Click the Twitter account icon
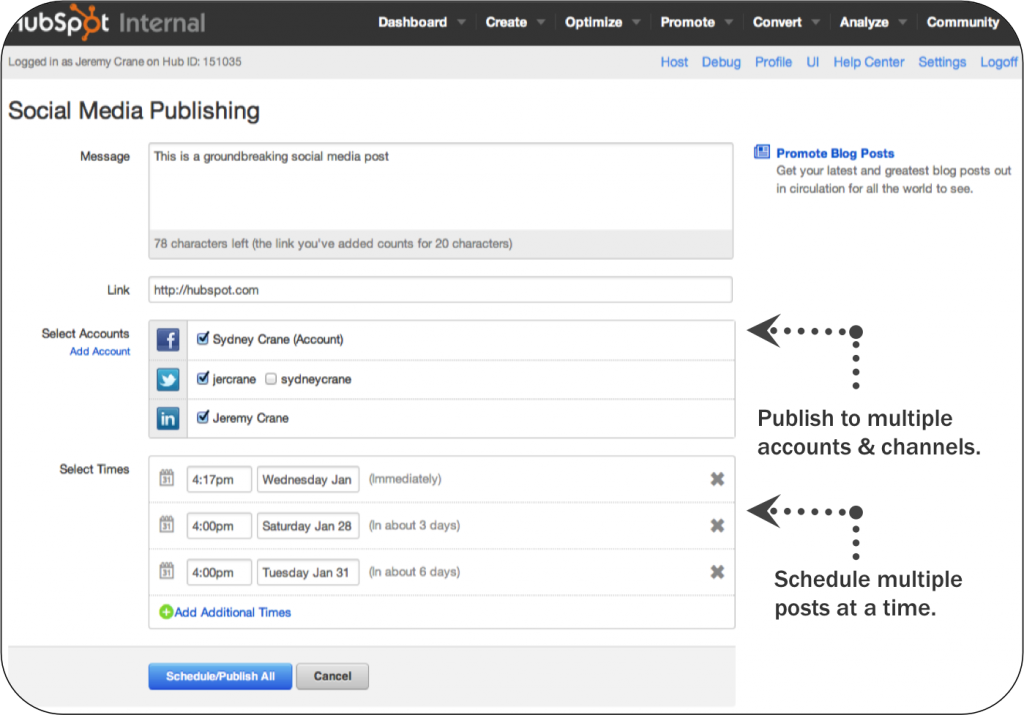1024x715 pixels. tap(168, 379)
